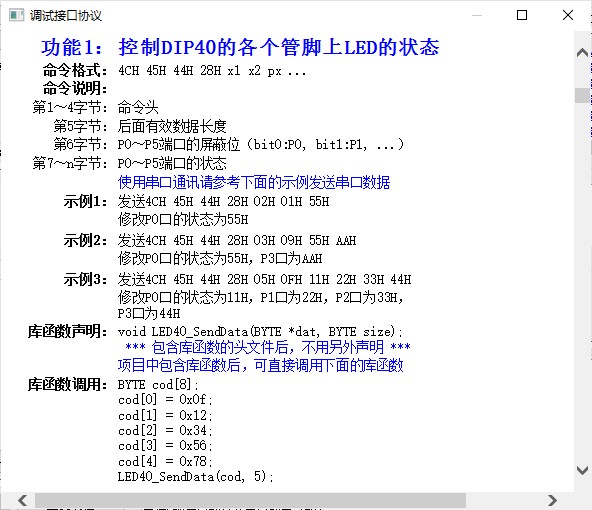Click the call LED40_SendData(cod, 5);
The width and height of the screenshot is (592, 510).
tap(196, 476)
